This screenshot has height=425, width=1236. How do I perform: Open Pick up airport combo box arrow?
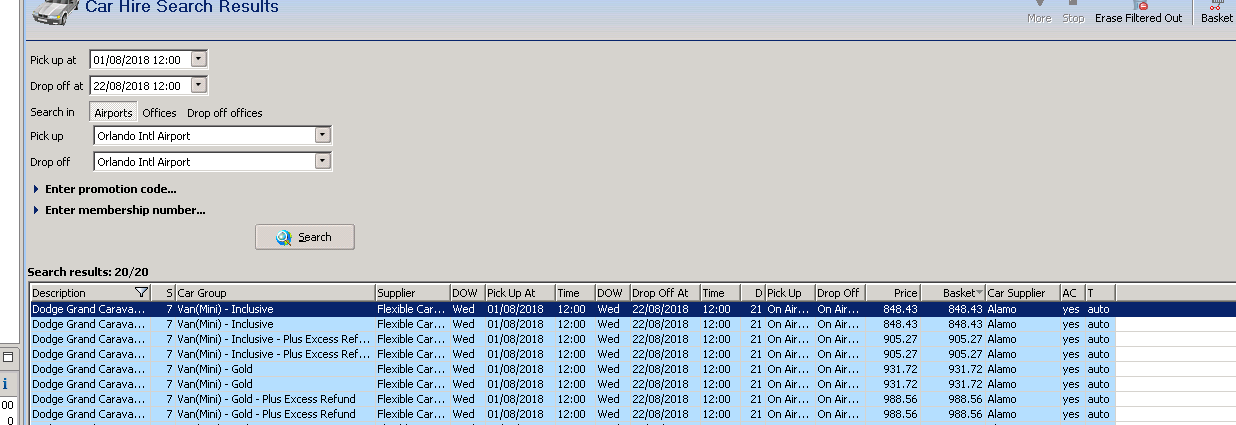pos(322,135)
